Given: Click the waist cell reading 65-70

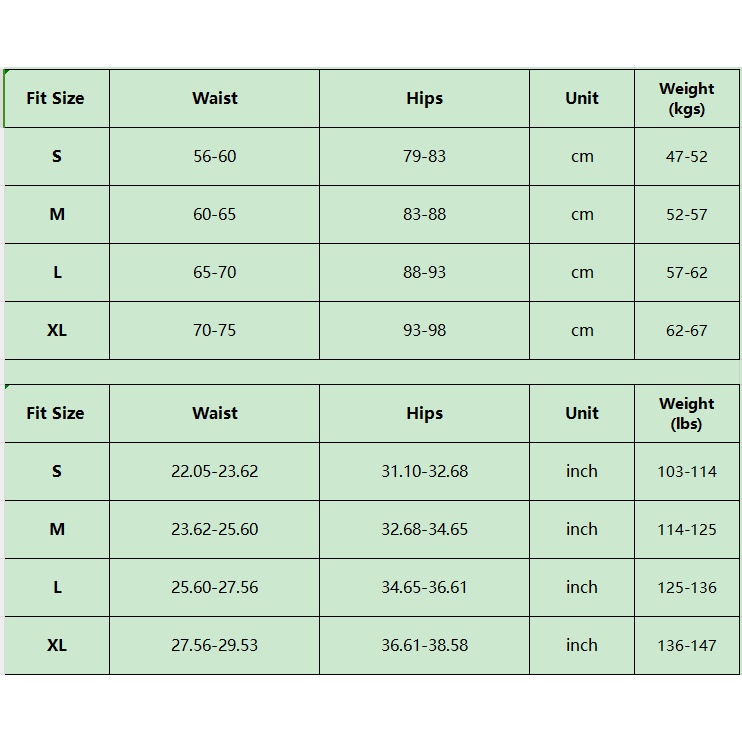Looking at the screenshot, I should (x=214, y=272).
